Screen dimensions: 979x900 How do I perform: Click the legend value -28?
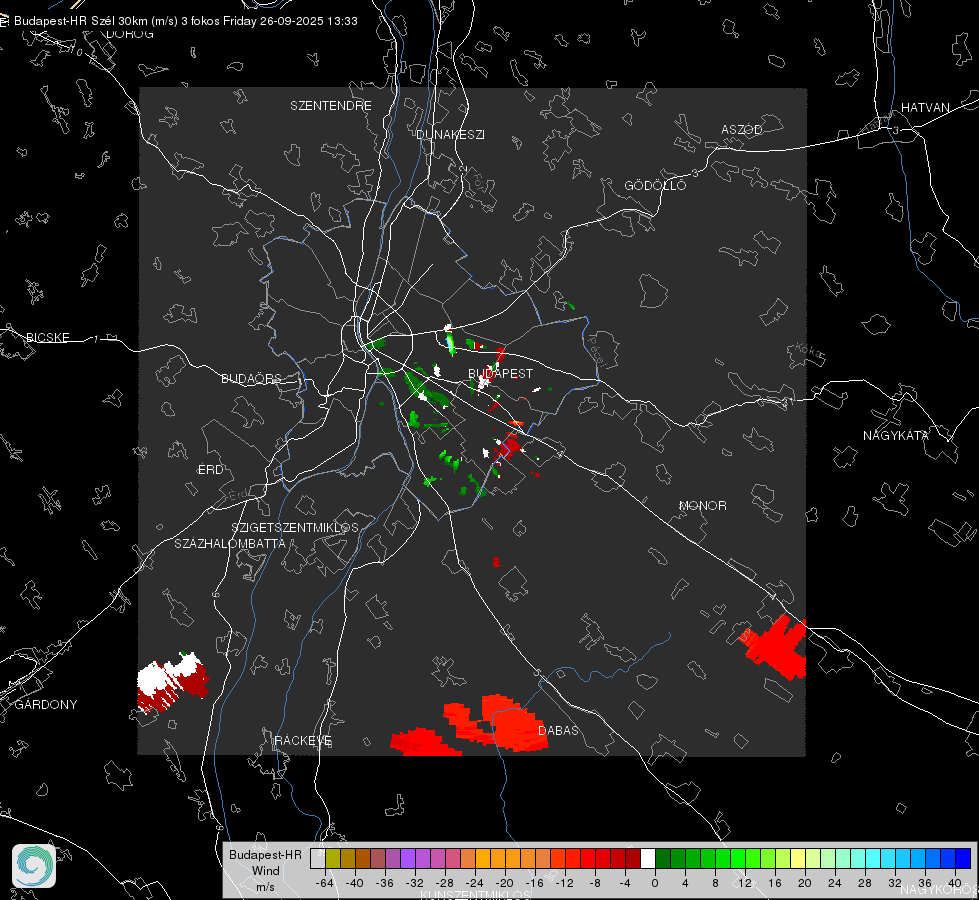[x=444, y=883]
